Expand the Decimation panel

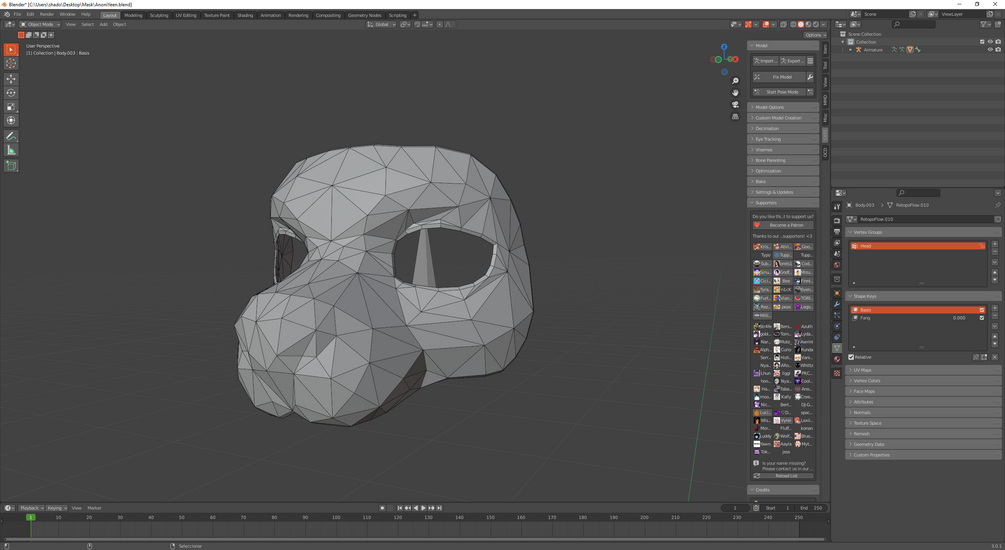click(x=767, y=128)
